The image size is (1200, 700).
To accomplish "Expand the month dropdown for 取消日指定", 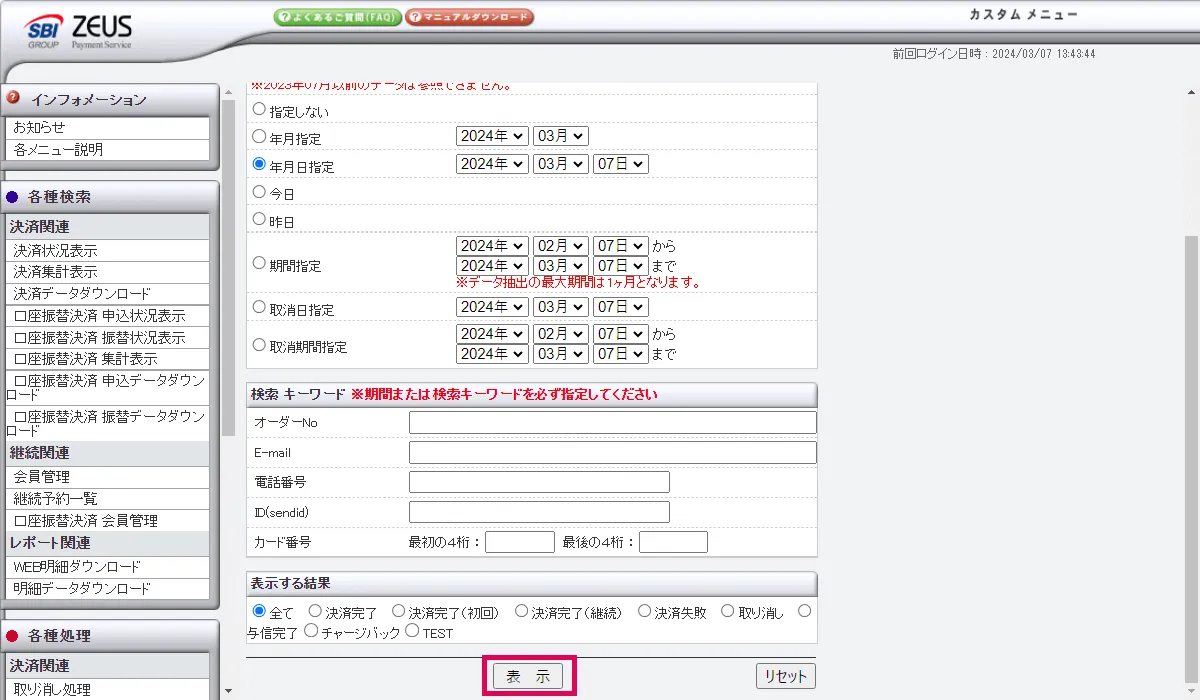I will pyautogui.click(x=560, y=307).
